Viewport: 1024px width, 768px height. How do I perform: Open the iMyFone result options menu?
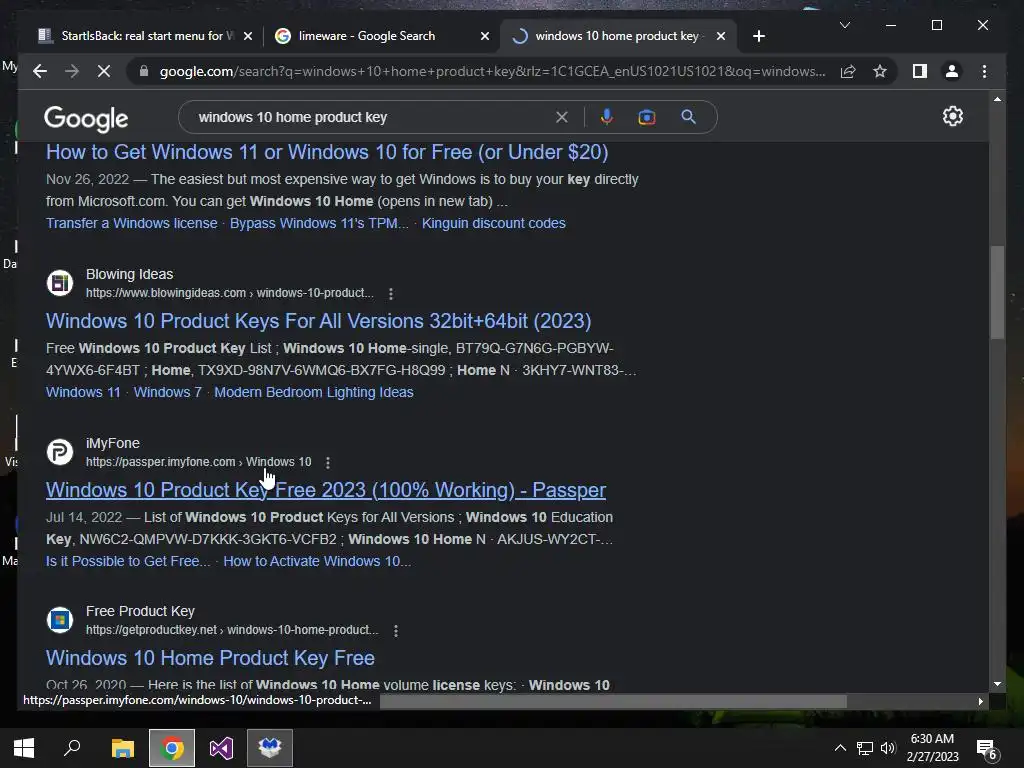[x=328, y=462]
